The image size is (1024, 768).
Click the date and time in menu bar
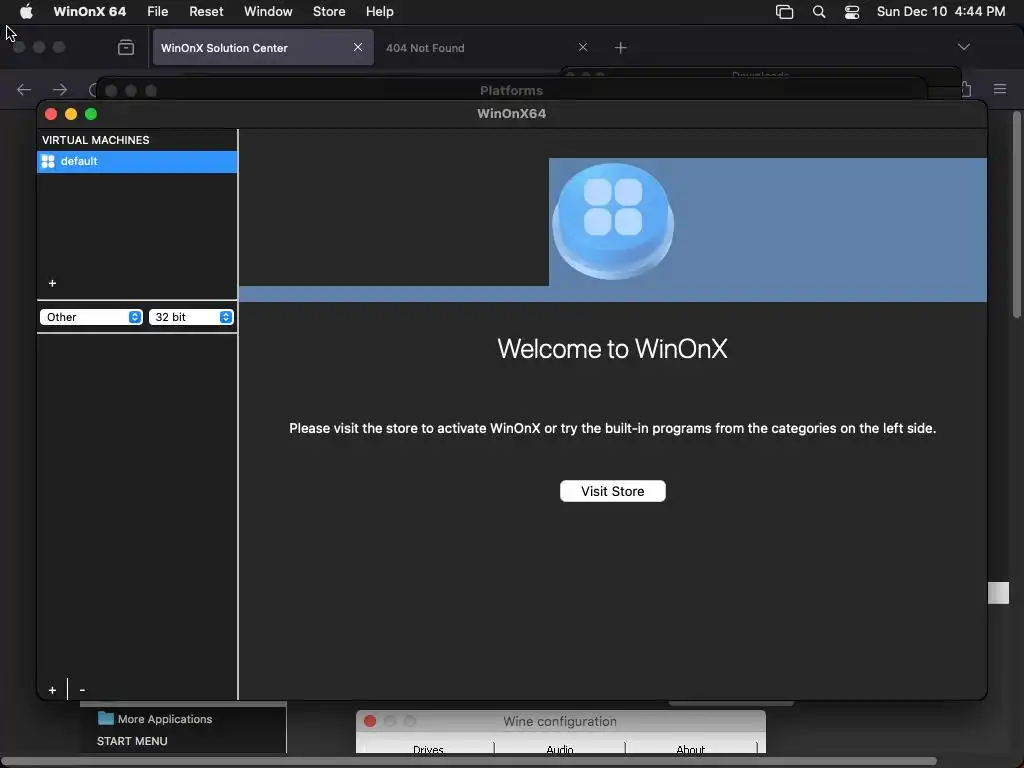coord(940,12)
